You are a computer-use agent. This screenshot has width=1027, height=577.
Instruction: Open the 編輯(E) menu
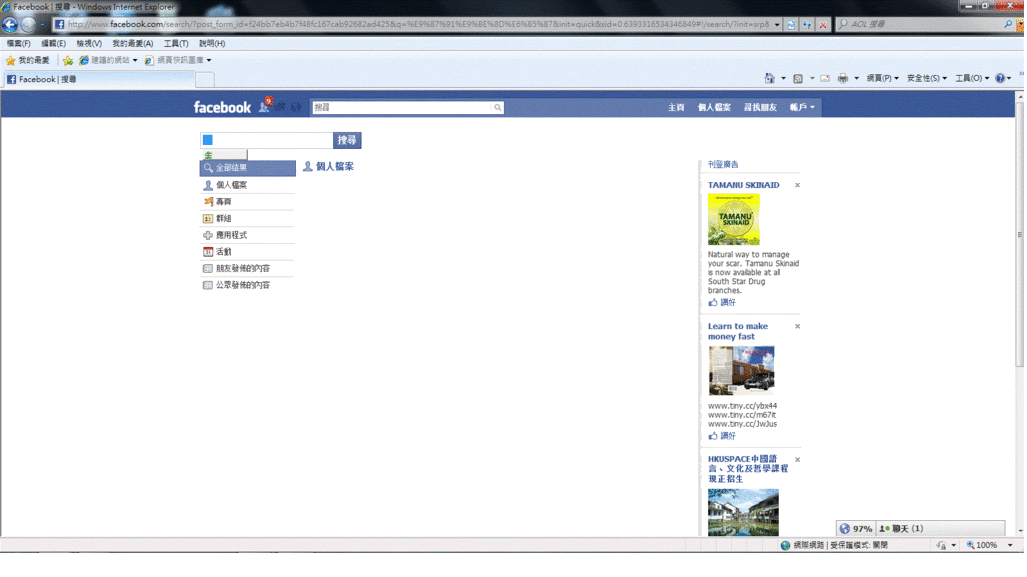[x=53, y=43]
